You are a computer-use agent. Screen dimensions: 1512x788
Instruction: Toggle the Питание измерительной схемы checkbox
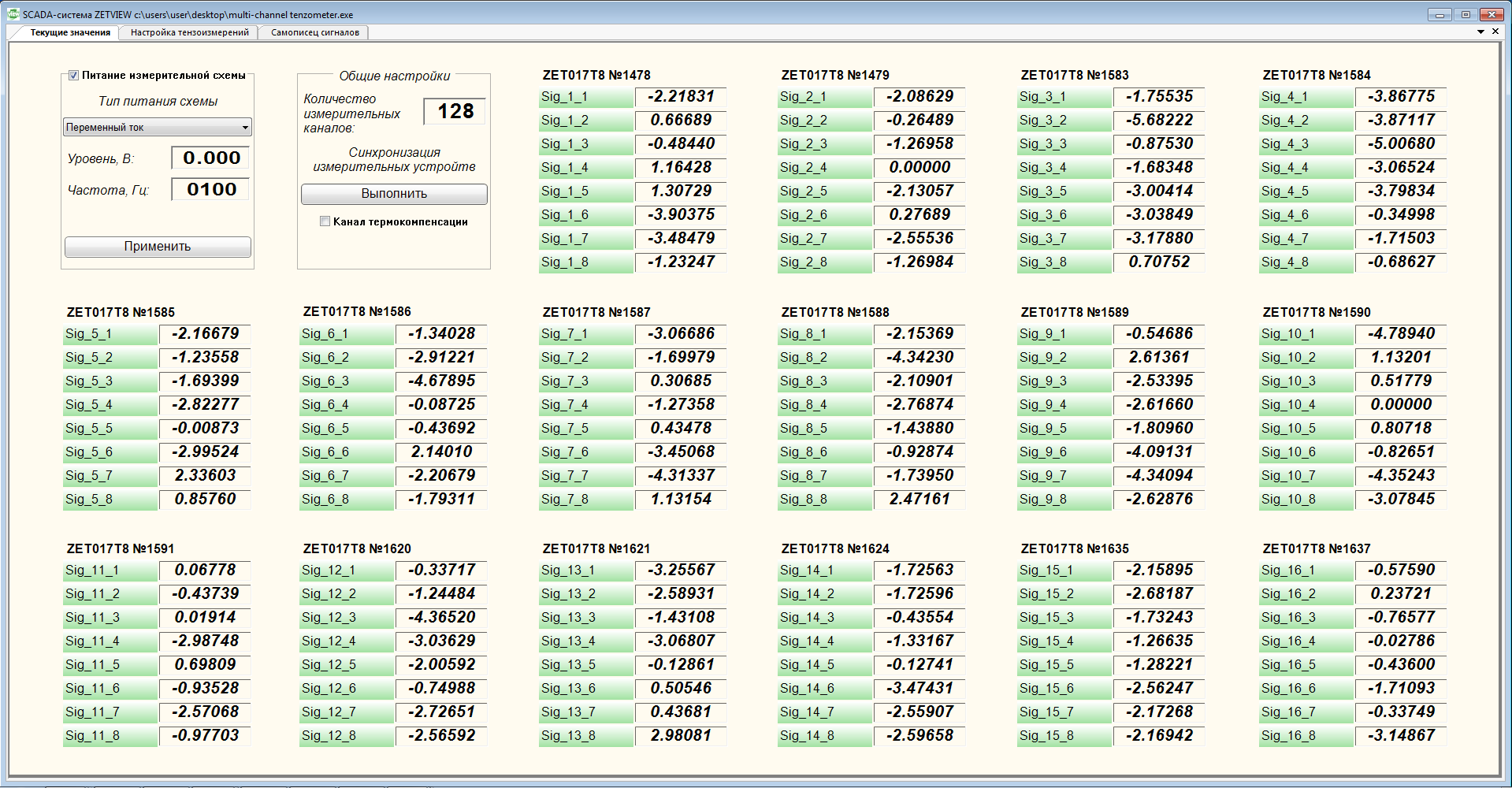[x=73, y=76]
